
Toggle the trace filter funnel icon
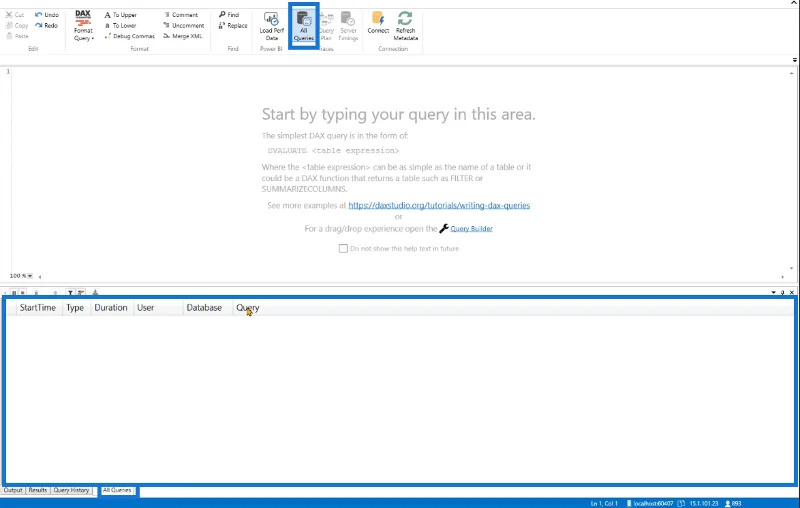click(x=70, y=293)
